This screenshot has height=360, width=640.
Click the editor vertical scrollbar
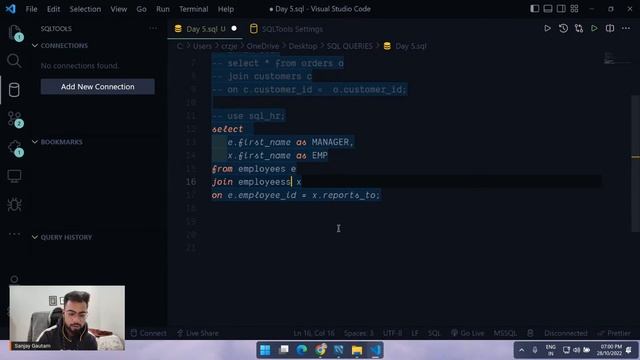point(636,163)
